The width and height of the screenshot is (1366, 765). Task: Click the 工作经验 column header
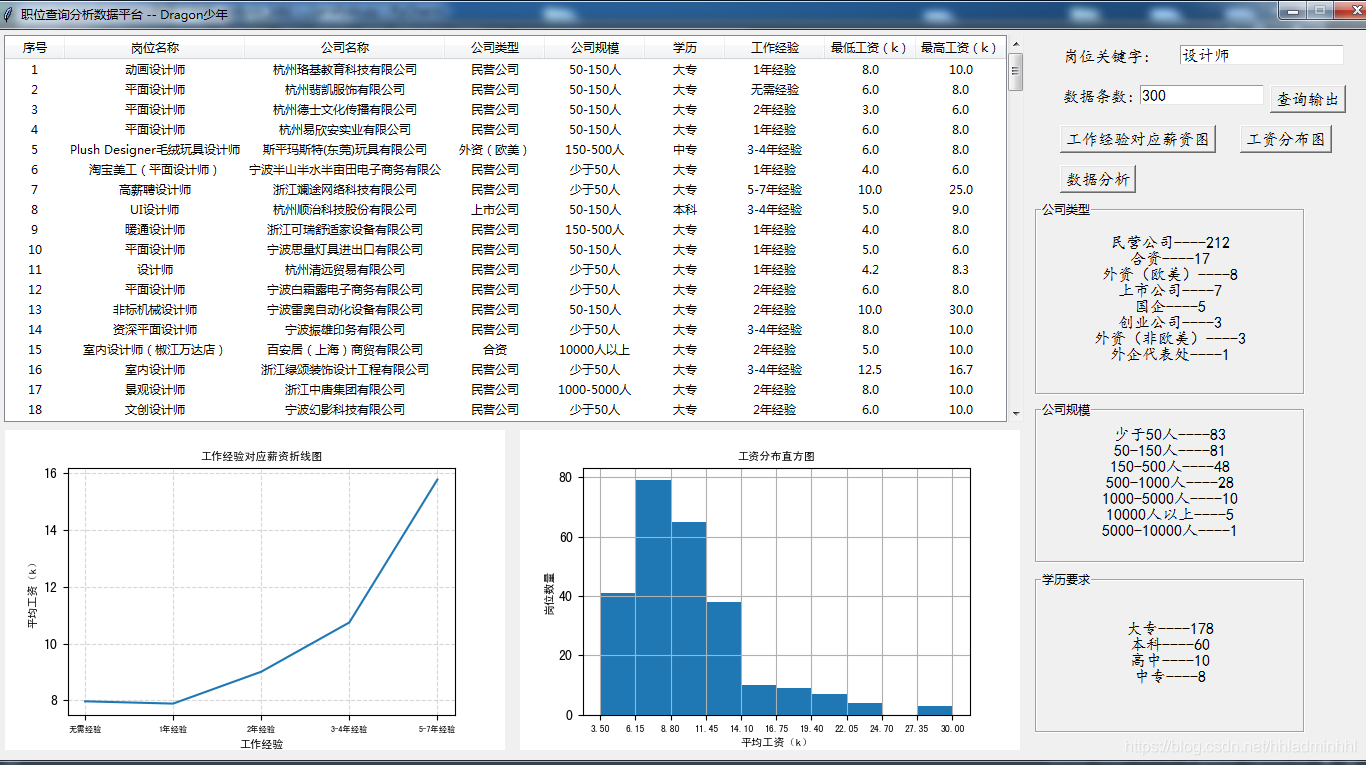775,48
